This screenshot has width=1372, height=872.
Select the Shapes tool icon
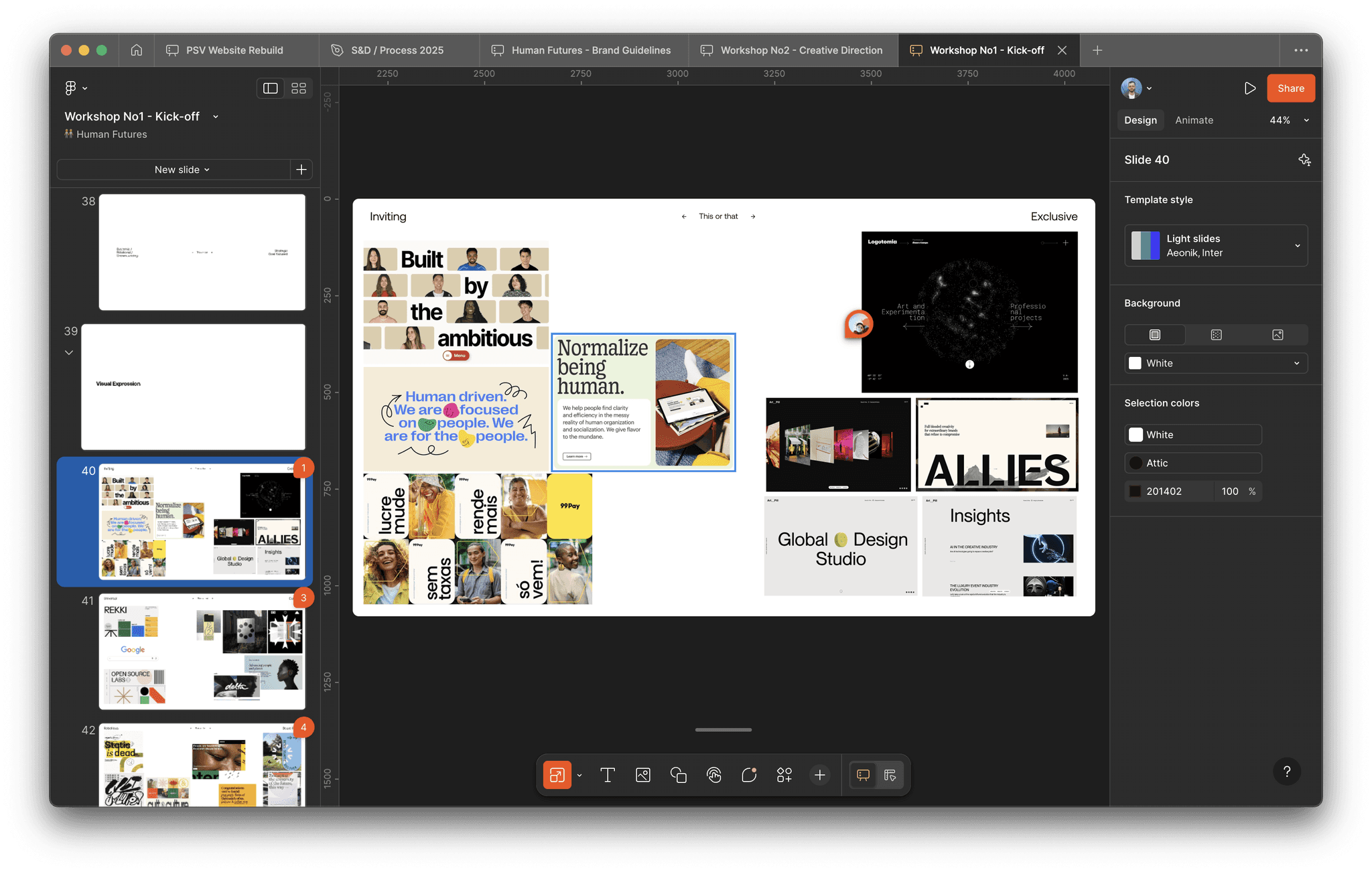pyautogui.click(x=678, y=775)
